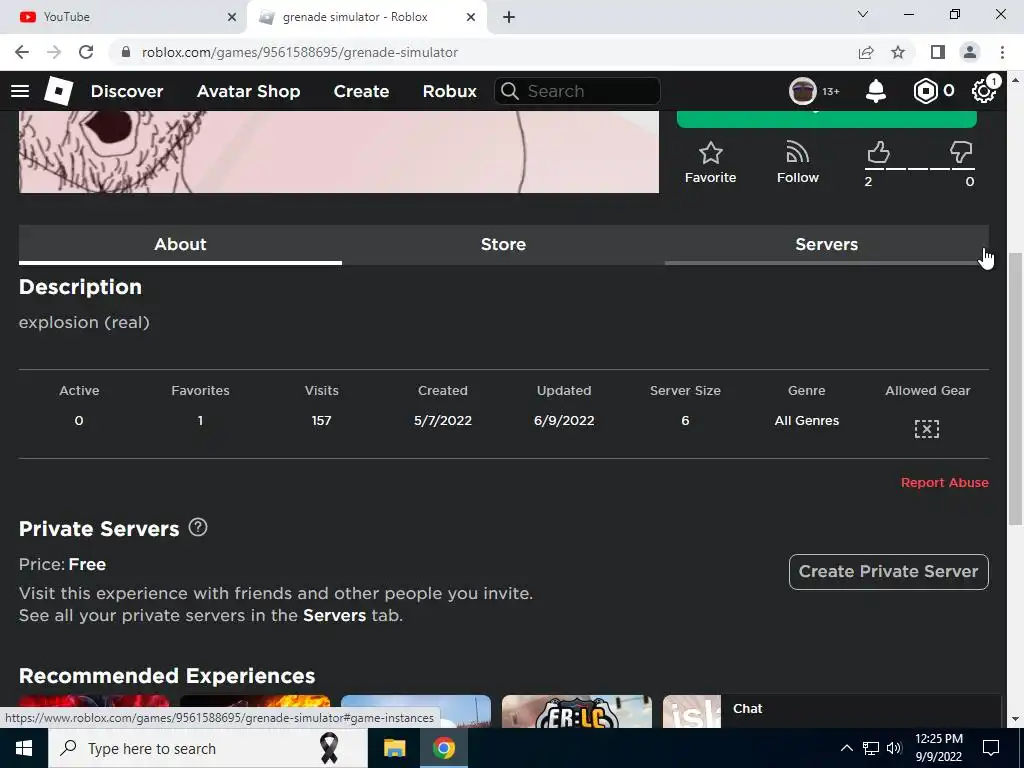The width and height of the screenshot is (1024, 768).
Task: Click the green Play button
Action: pos(826,119)
